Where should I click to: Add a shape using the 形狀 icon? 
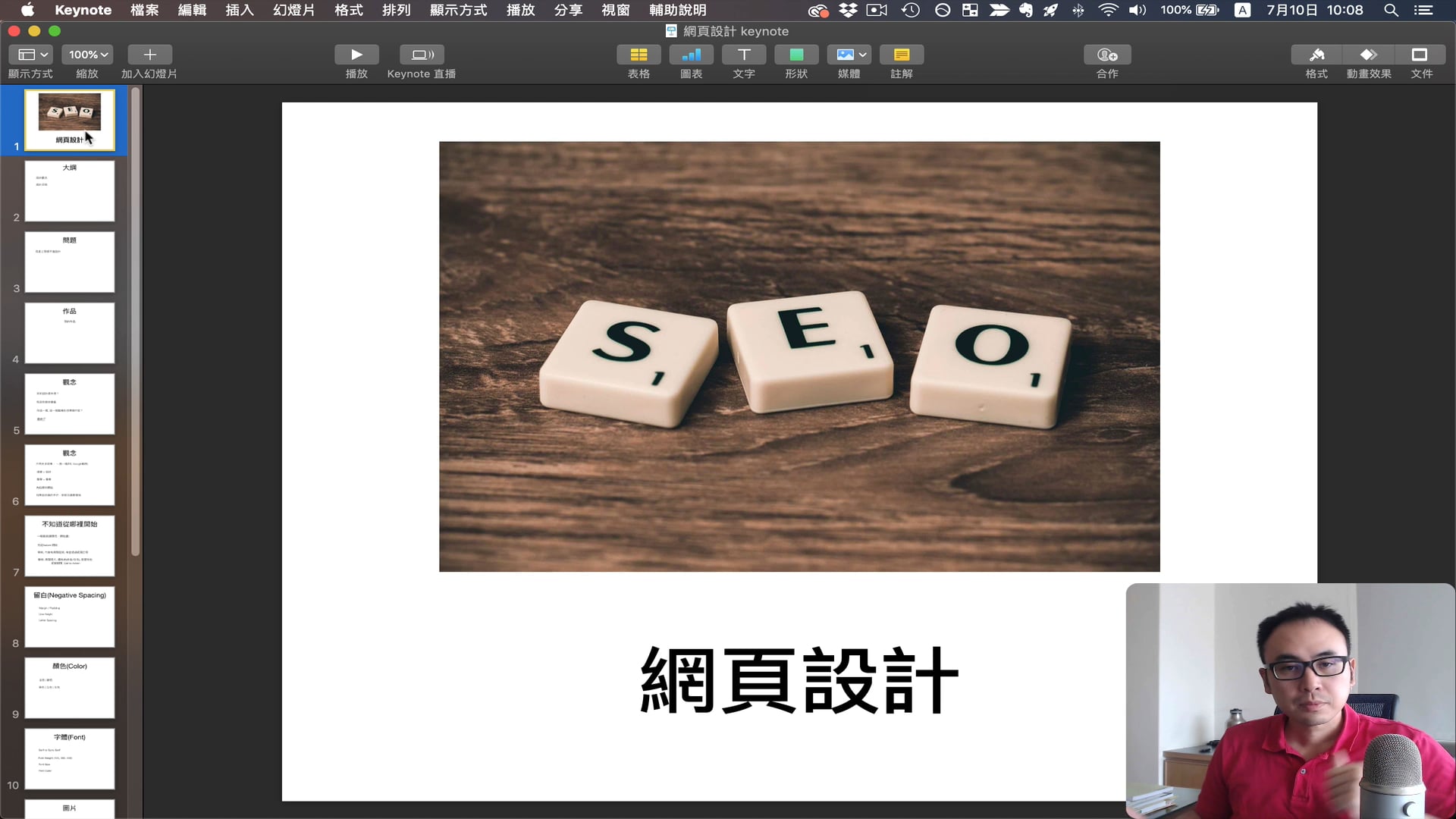796,55
